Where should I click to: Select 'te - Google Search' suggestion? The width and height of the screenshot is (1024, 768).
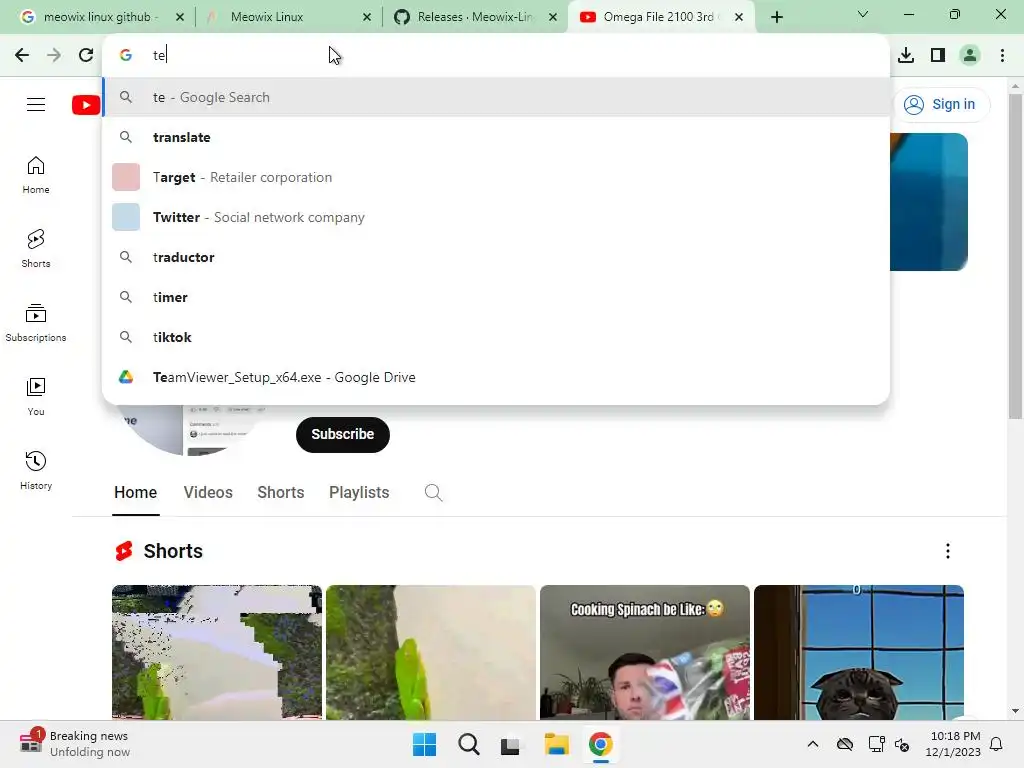pyautogui.click(x=496, y=97)
